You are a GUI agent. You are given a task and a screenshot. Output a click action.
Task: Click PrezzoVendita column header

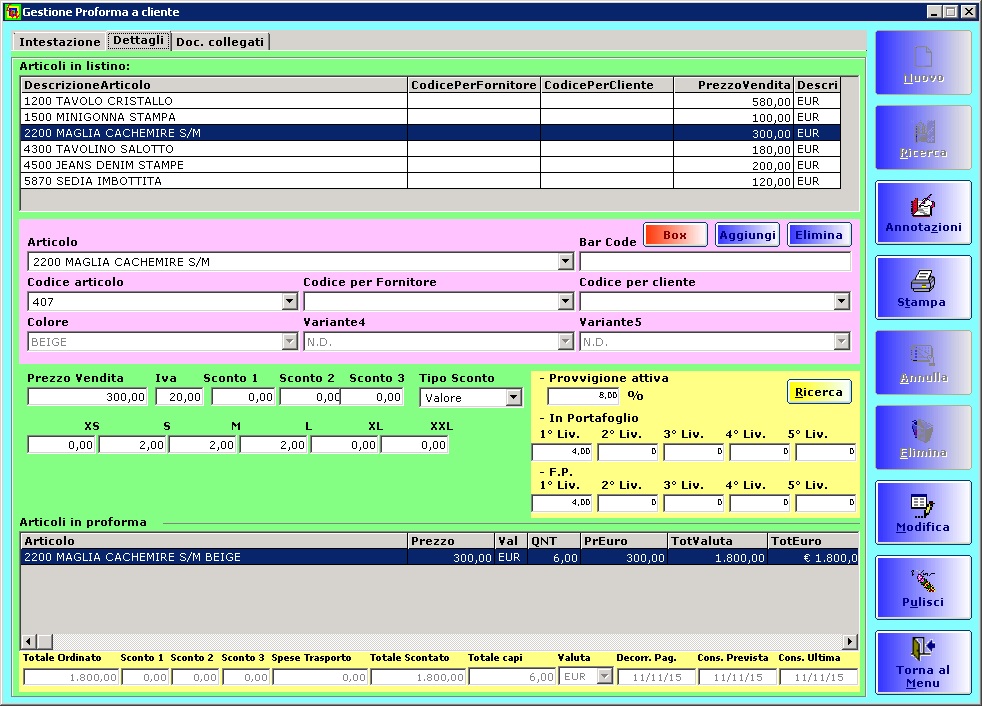tap(733, 85)
